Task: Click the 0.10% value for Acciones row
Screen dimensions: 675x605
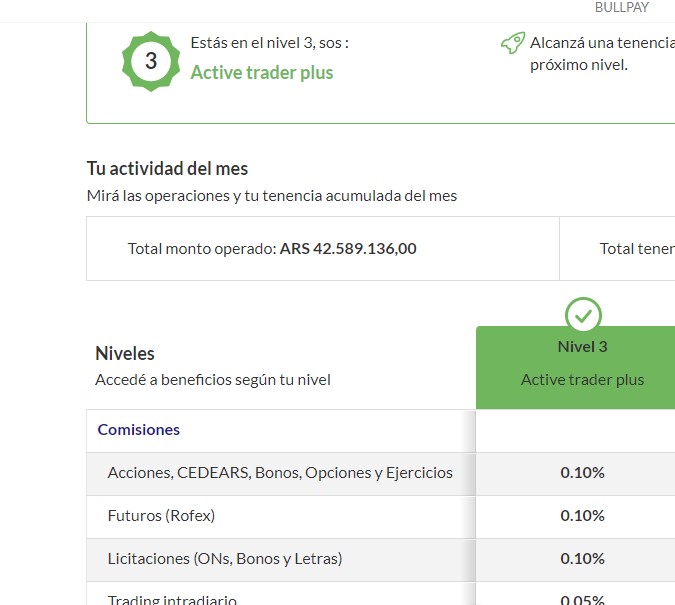Action: point(582,473)
